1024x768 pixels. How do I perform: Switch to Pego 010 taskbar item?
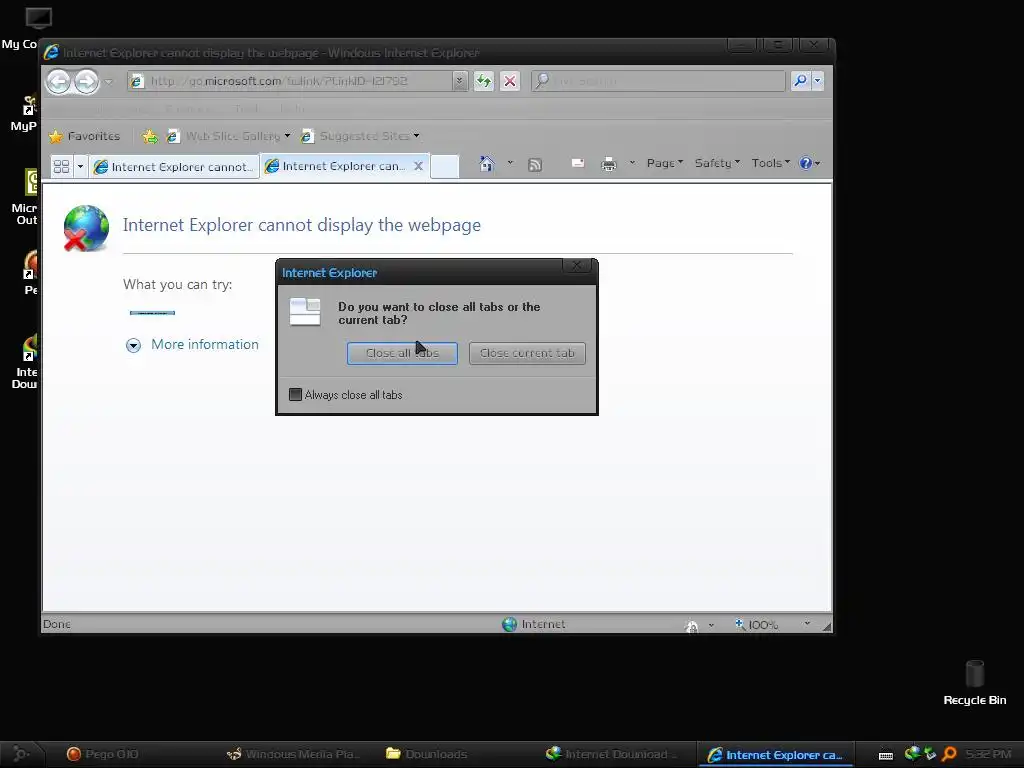(103, 754)
